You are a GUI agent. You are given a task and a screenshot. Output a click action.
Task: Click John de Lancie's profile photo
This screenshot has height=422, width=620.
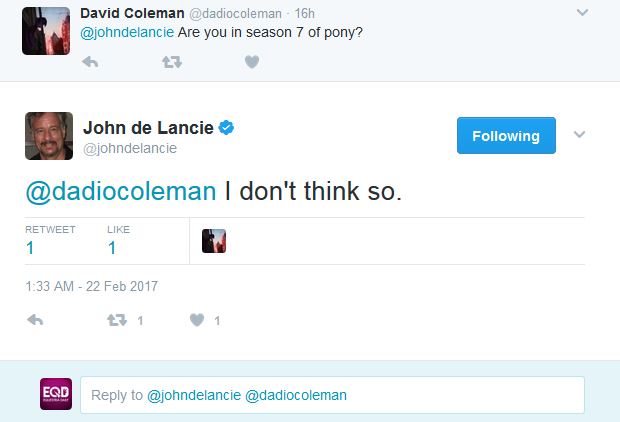49,136
